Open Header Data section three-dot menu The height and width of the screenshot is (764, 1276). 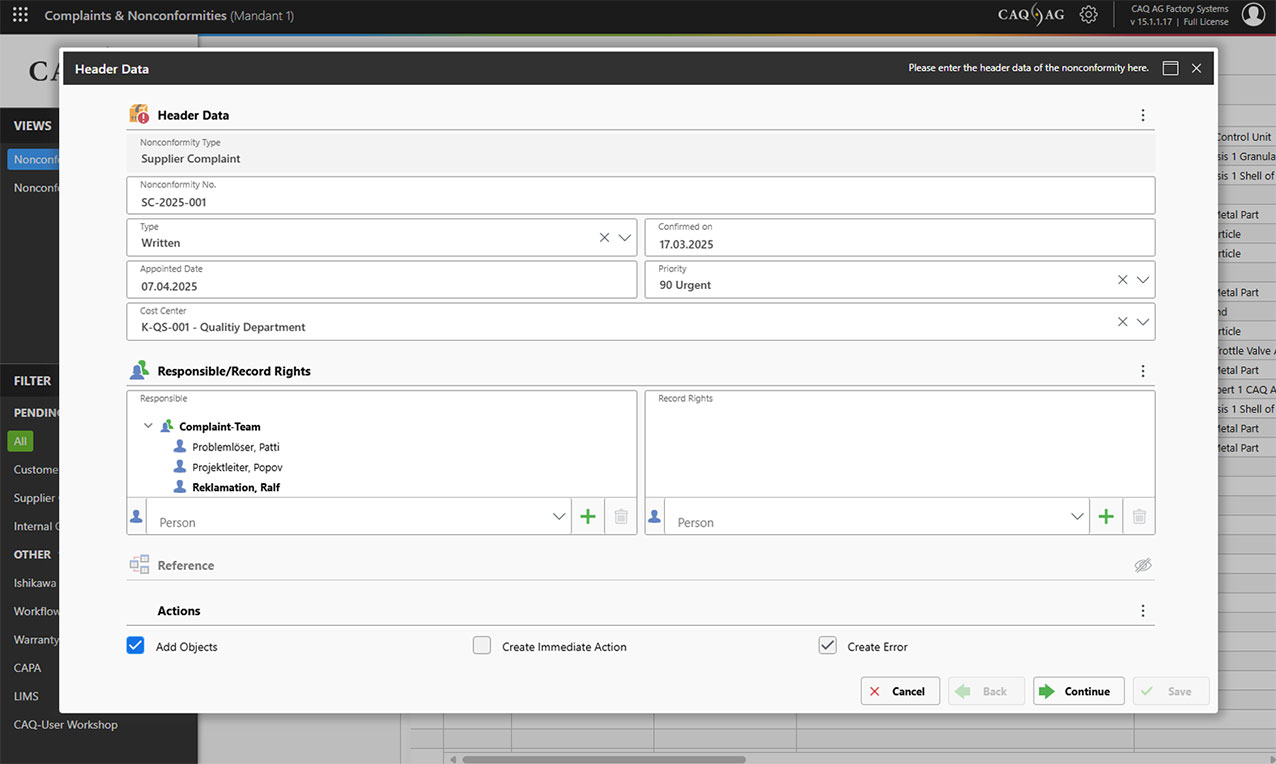[x=1143, y=115]
